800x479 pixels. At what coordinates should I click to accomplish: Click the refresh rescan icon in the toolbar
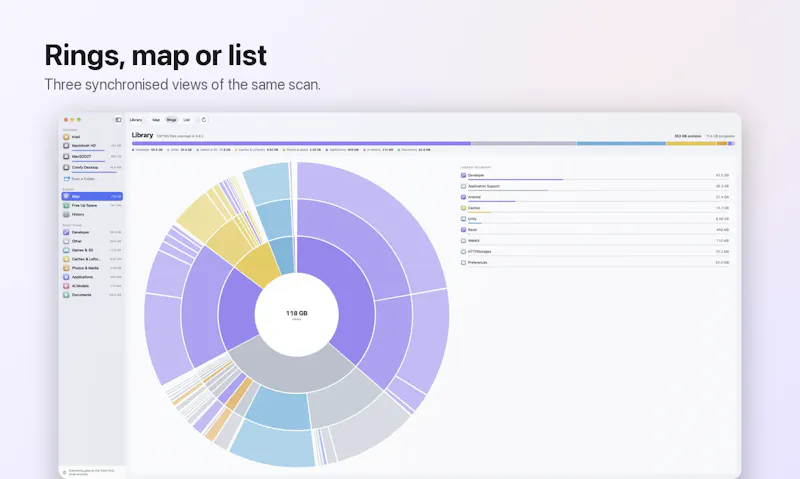point(204,120)
